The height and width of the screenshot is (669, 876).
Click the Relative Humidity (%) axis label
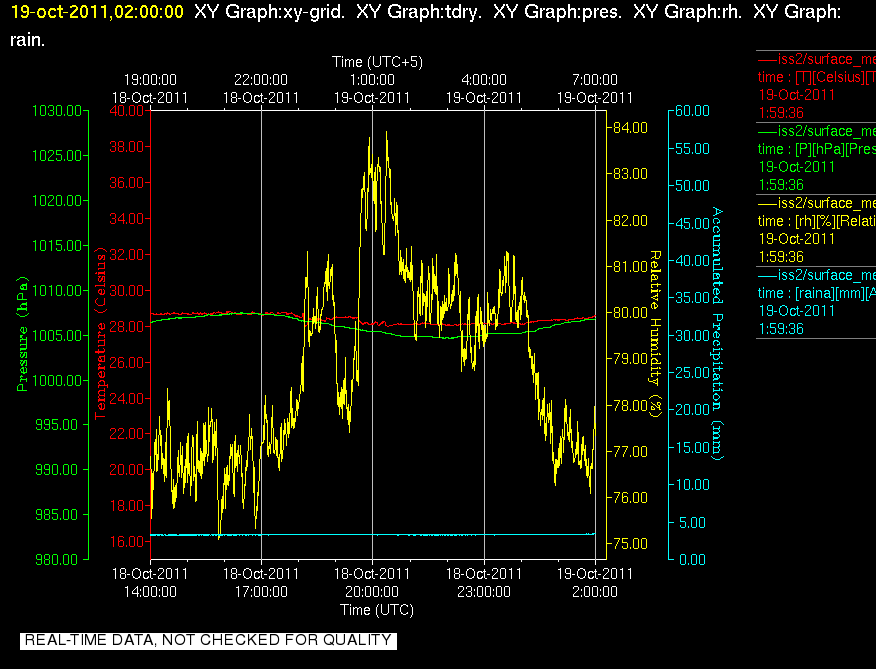(655, 334)
